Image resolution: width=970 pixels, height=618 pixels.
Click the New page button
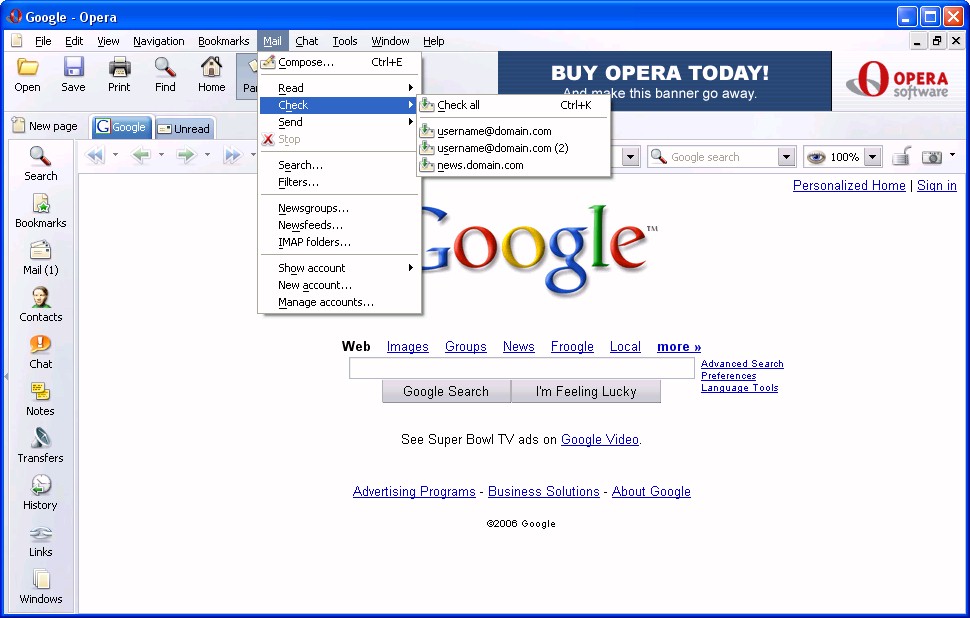[45, 126]
